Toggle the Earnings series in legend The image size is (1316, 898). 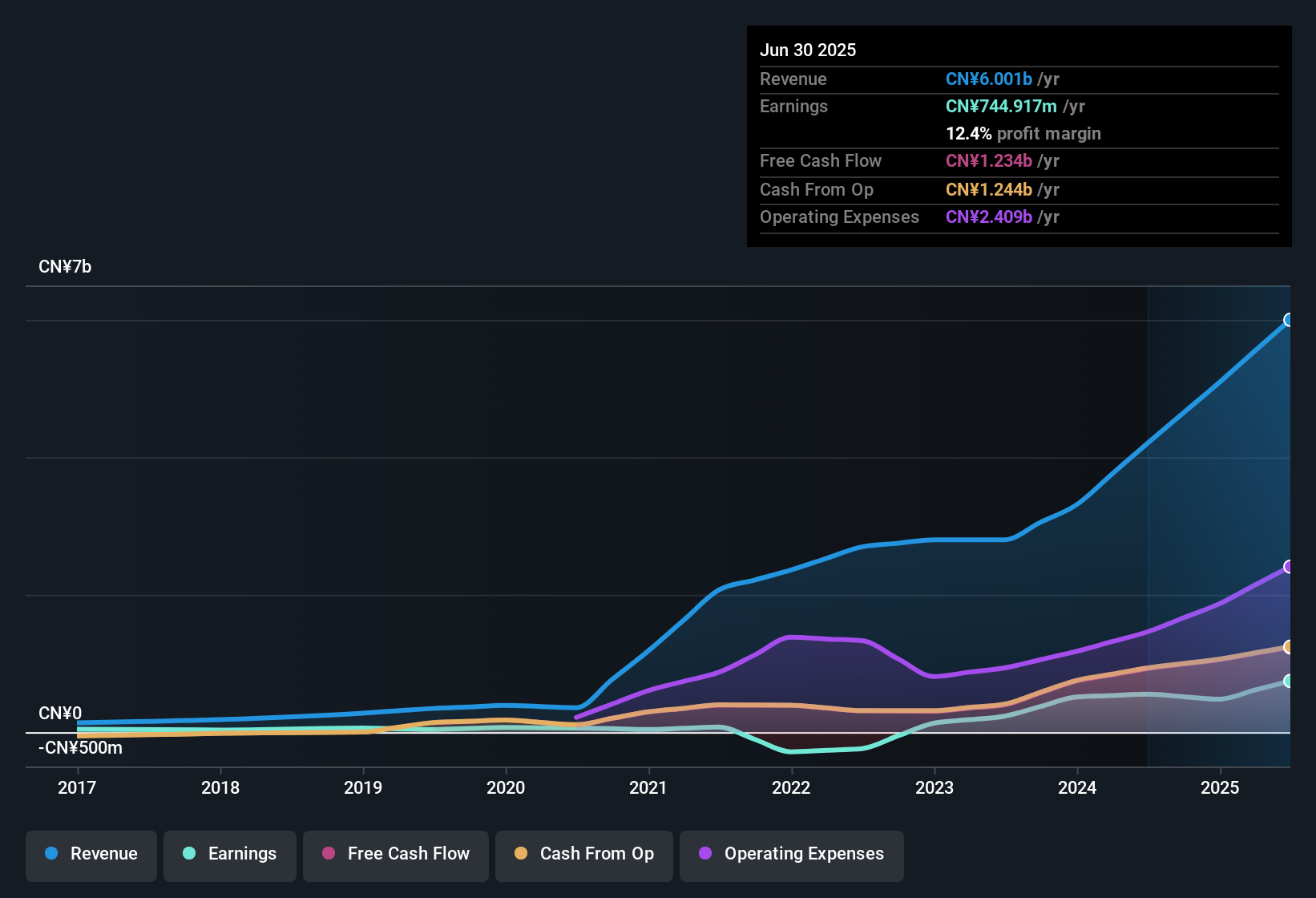click(230, 854)
